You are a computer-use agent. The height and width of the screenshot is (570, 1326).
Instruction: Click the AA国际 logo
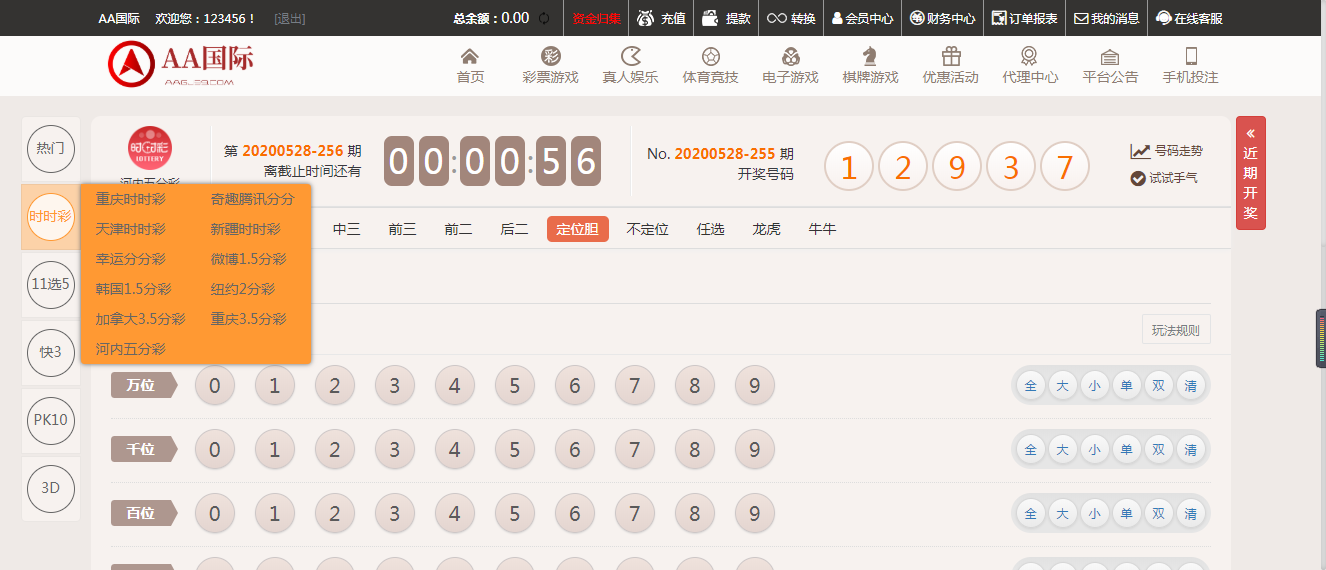tap(181, 64)
